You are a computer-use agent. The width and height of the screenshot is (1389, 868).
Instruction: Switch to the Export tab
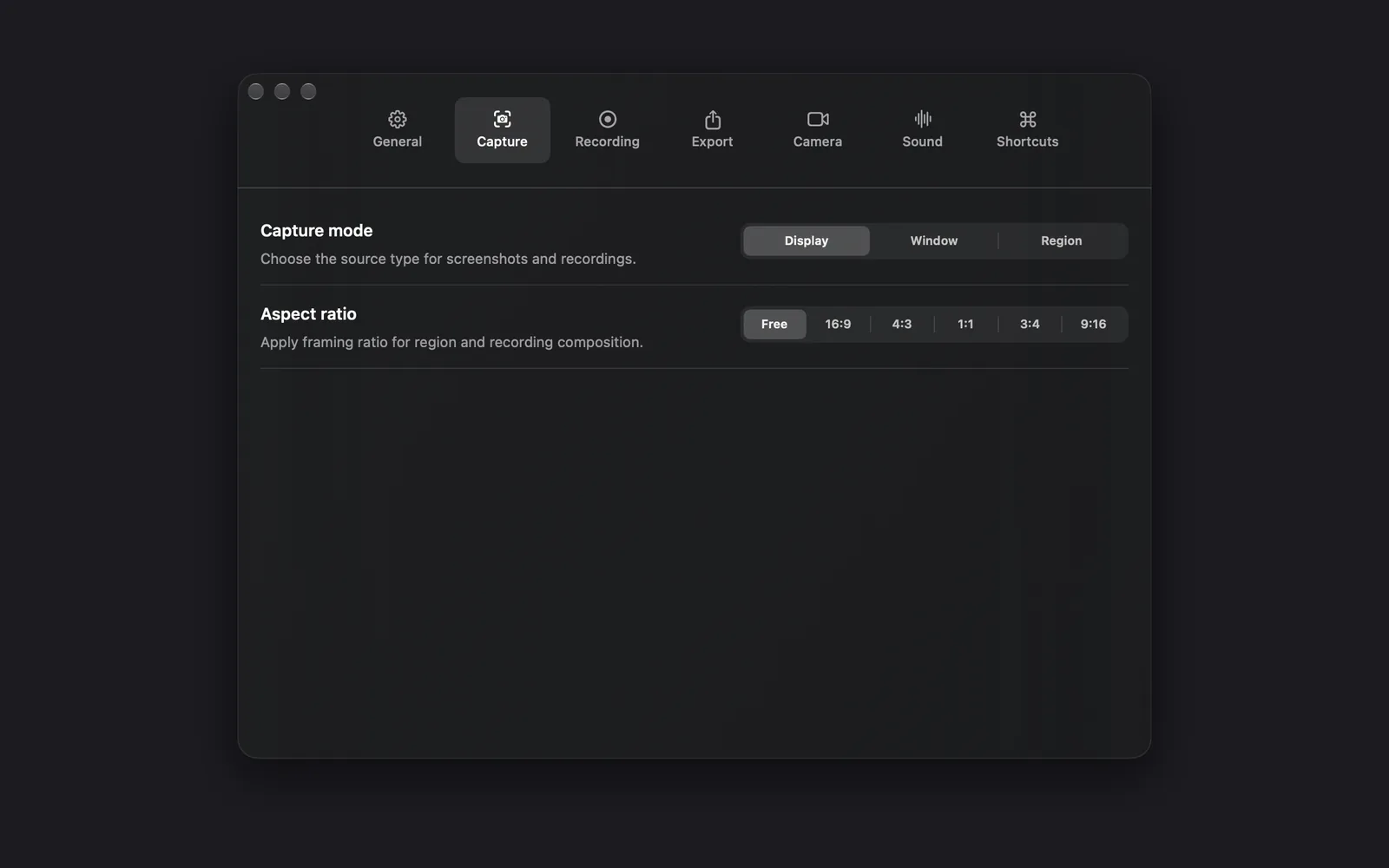[x=712, y=129]
